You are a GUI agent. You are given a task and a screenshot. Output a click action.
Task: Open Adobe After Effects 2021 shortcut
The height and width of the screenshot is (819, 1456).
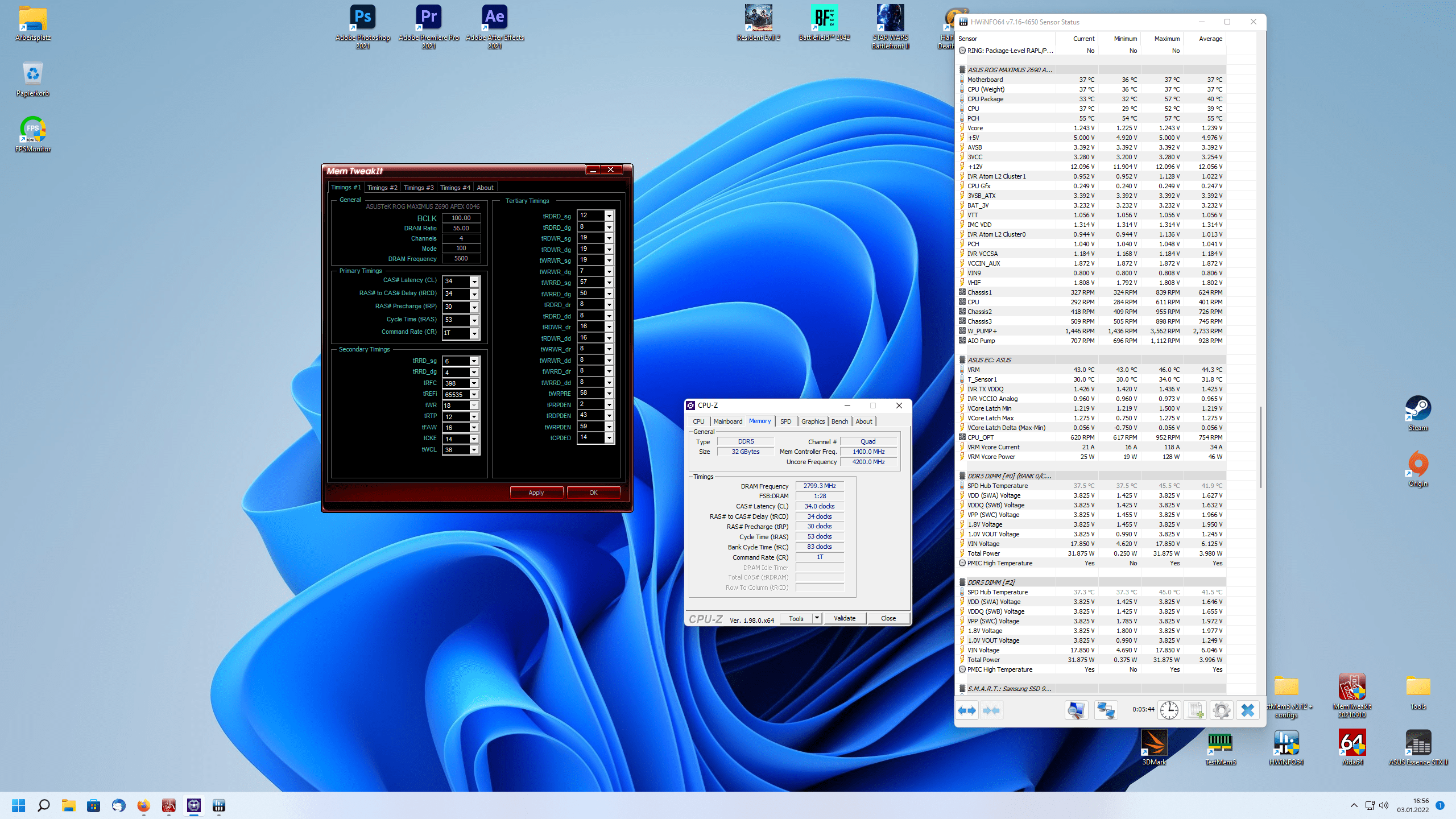tap(495, 26)
